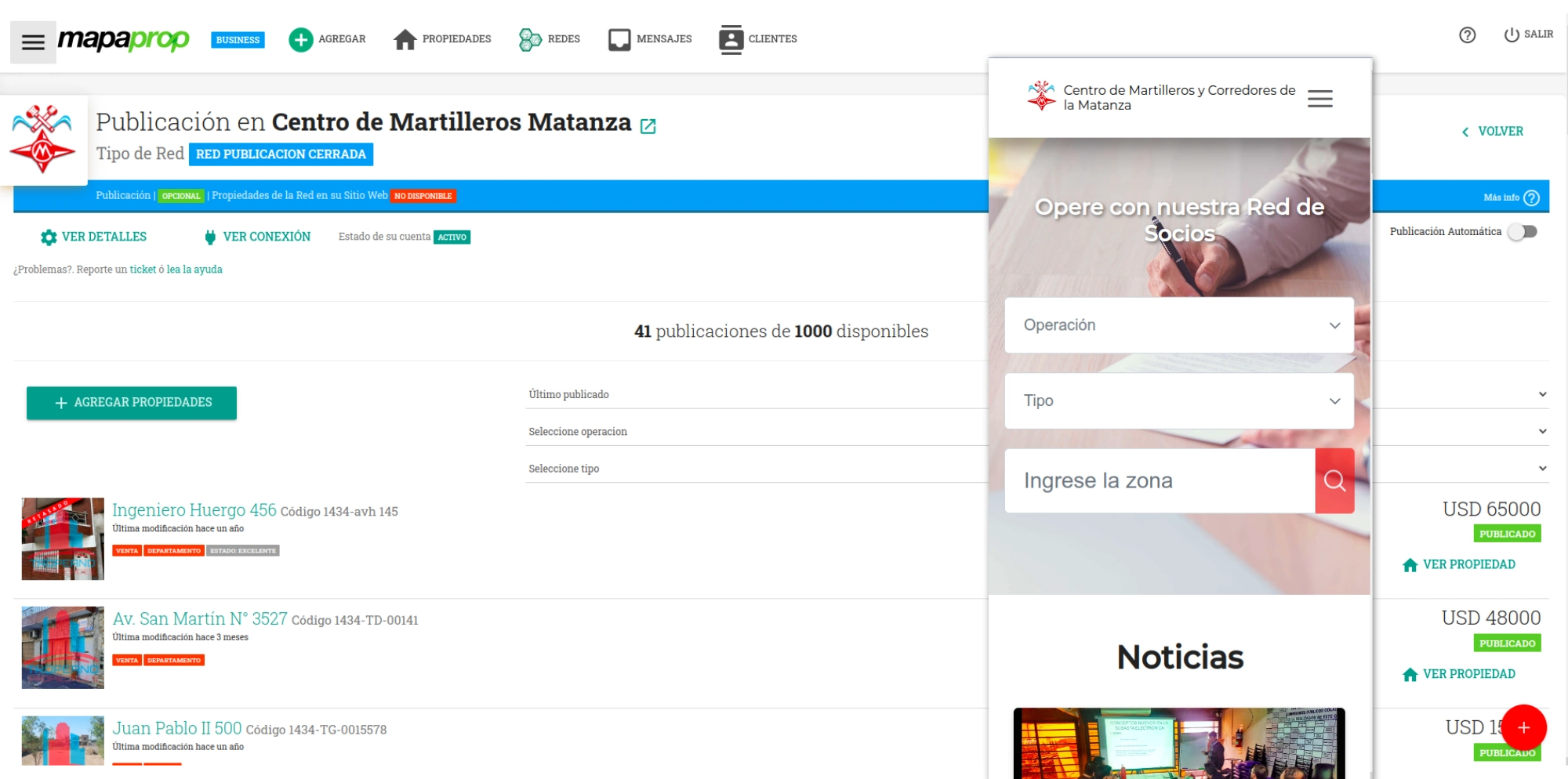The image size is (1568, 779).
Task: Click the 'Ingrese la zona' search field
Action: 1160,481
